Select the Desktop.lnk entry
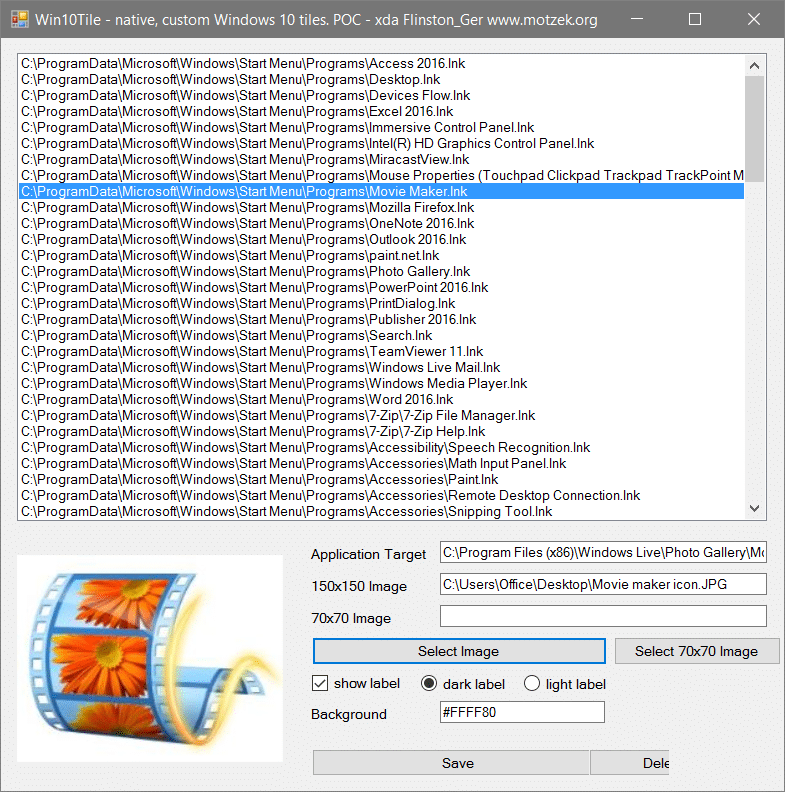The height and width of the screenshot is (792, 785). point(381,79)
